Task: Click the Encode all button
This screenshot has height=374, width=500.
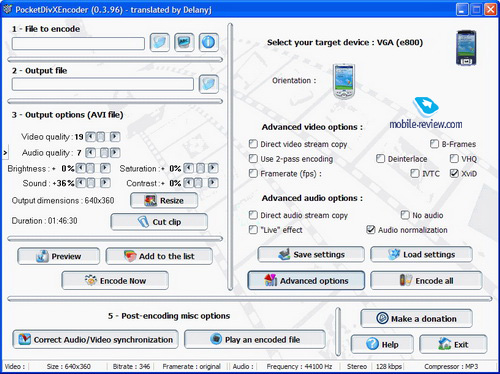Action: [426, 281]
